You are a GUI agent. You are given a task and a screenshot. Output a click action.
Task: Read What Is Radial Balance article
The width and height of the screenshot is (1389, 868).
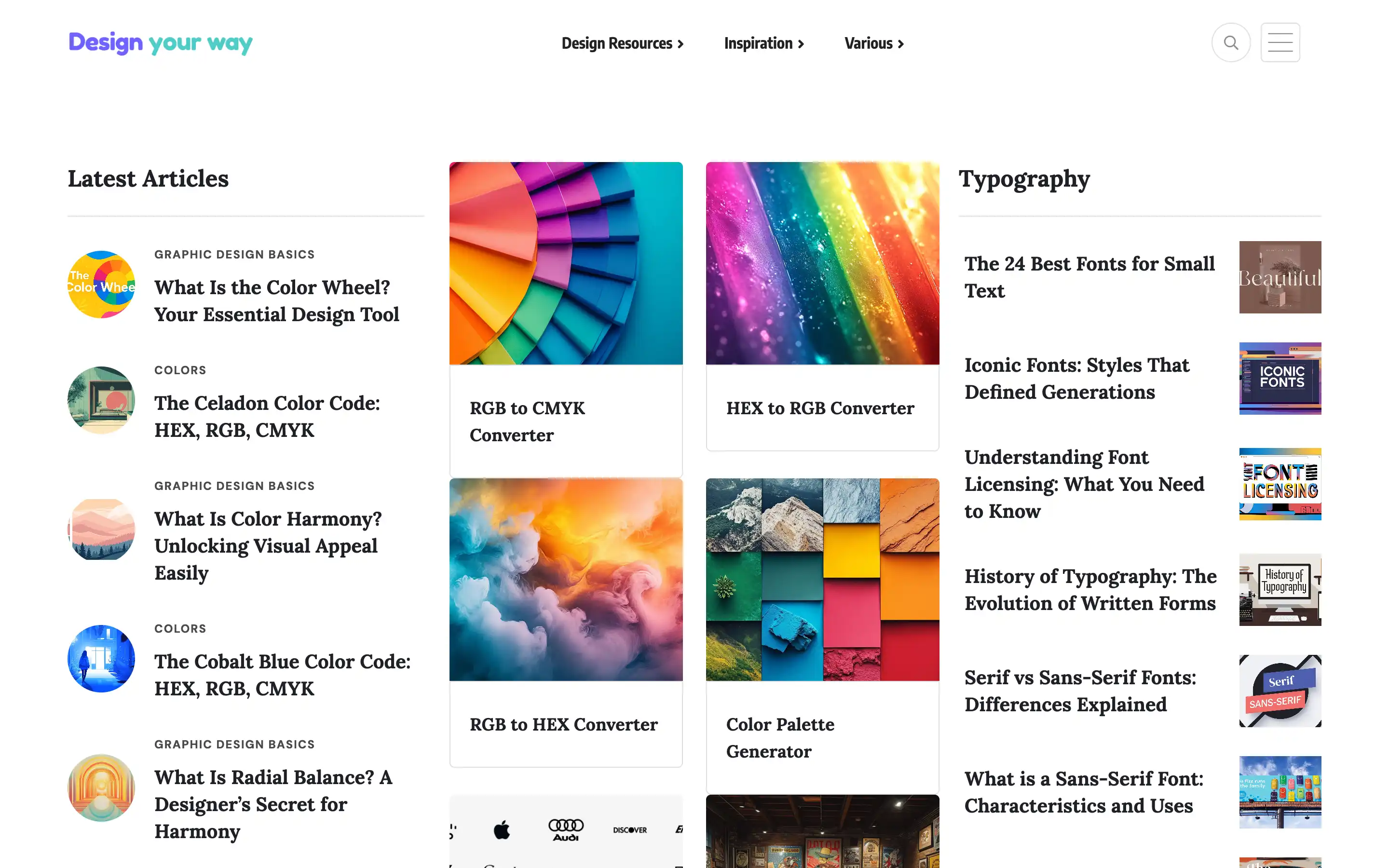click(x=273, y=804)
